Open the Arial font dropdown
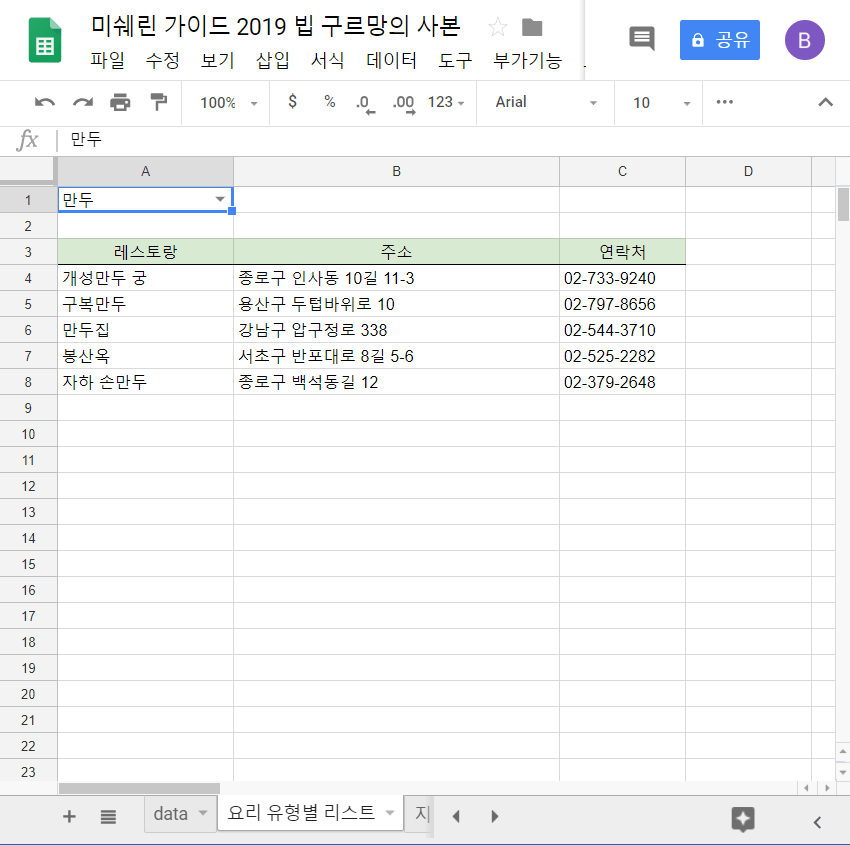 [x=548, y=102]
